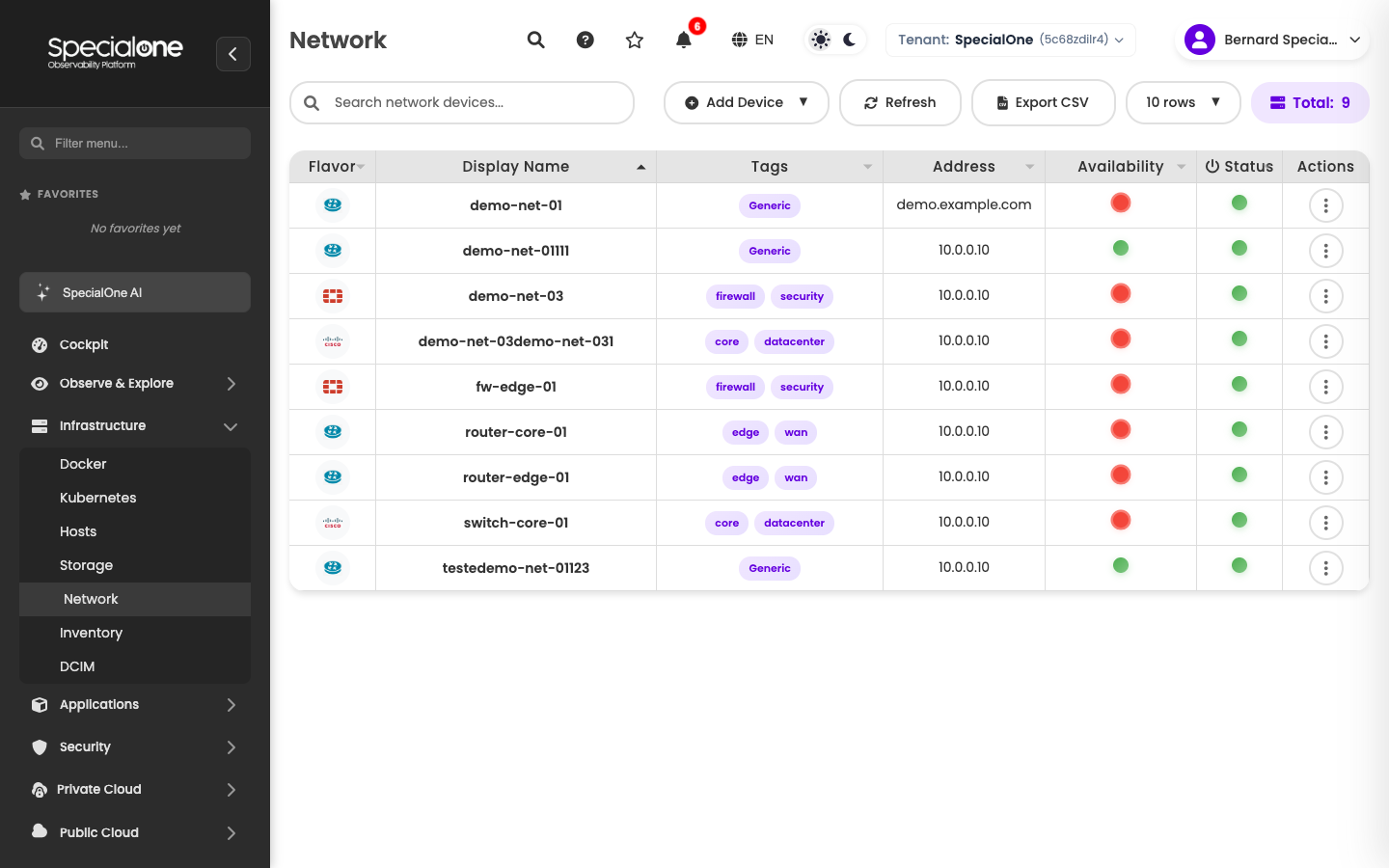Click firewall flavor icon of fw-edge-01

point(333,387)
